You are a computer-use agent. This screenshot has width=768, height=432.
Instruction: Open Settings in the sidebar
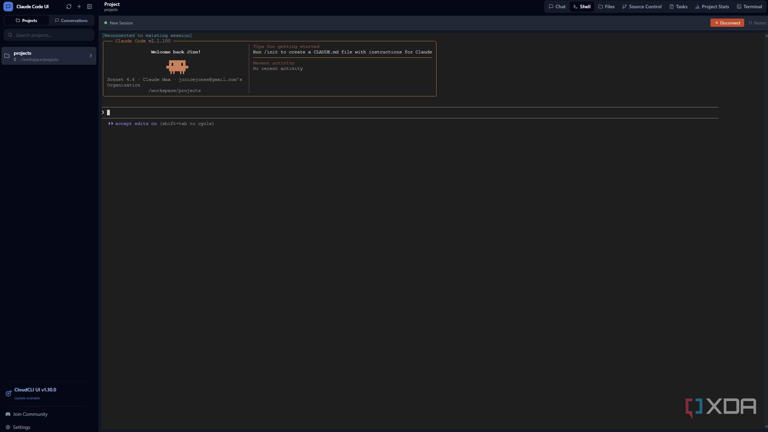(21, 427)
